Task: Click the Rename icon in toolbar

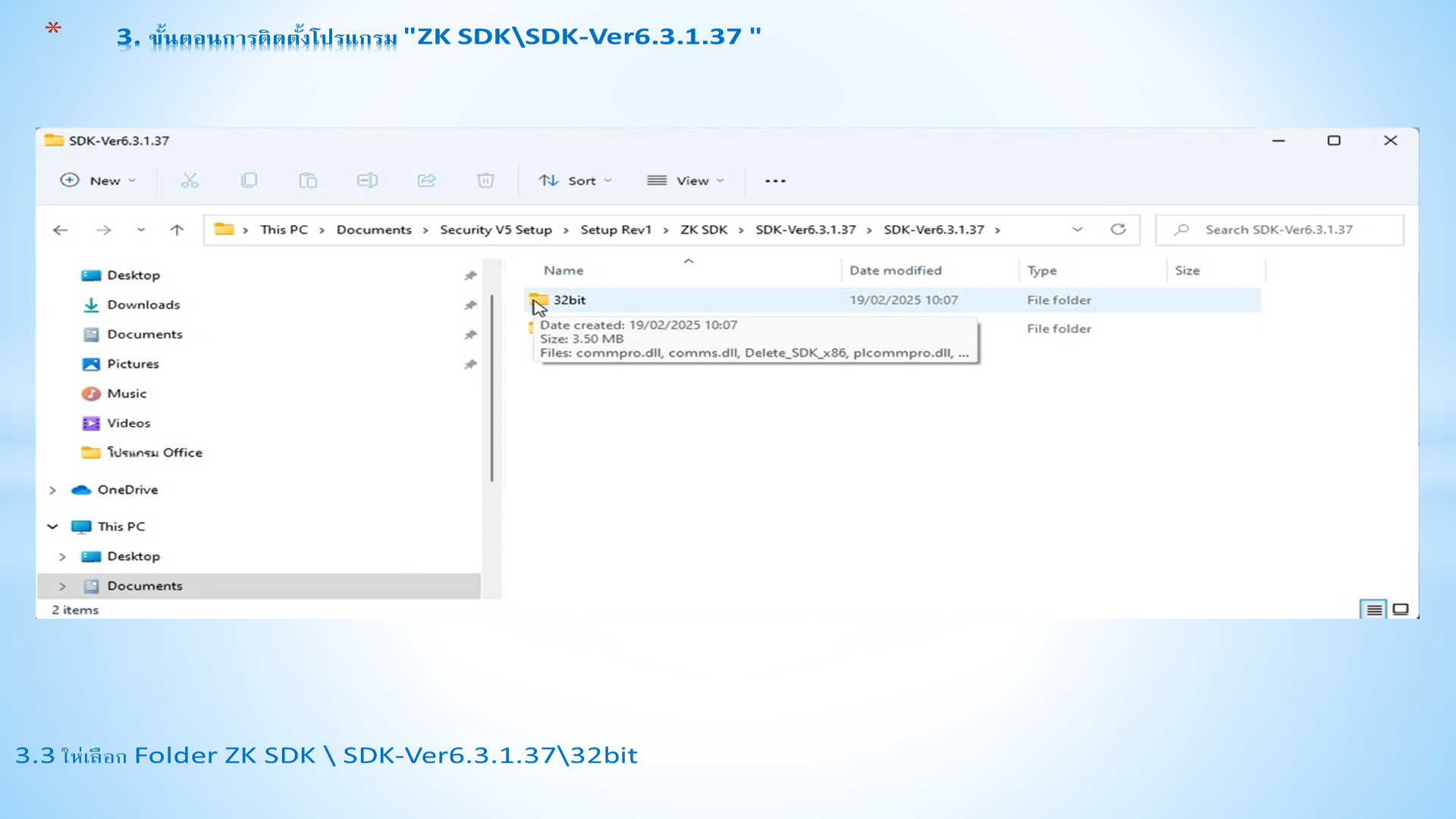Action: tap(367, 180)
